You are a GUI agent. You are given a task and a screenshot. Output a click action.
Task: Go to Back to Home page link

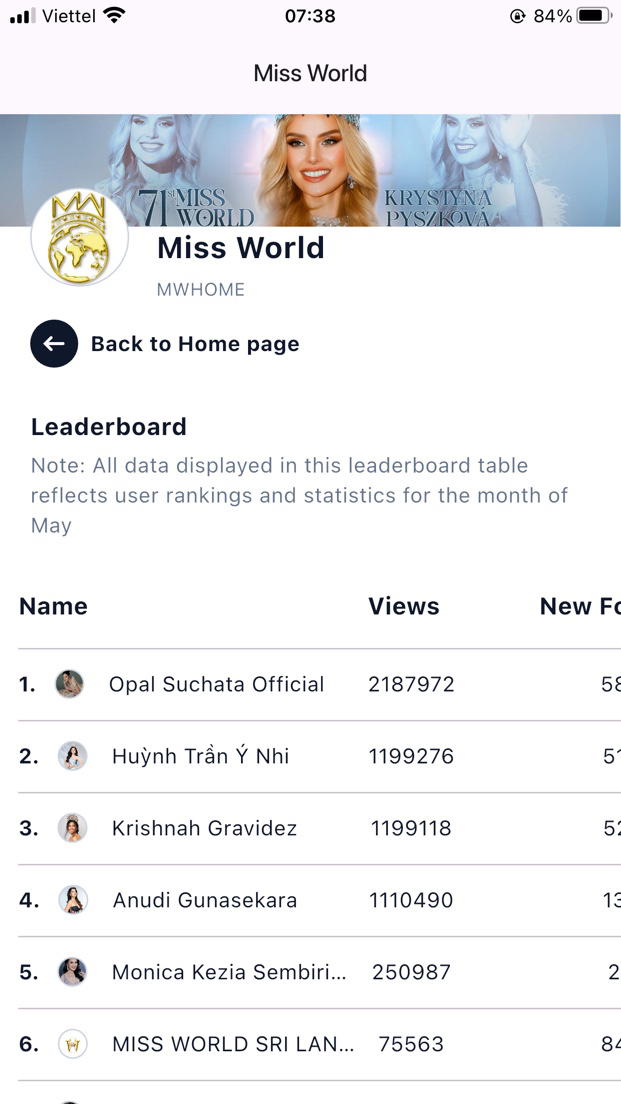coord(195,344)
